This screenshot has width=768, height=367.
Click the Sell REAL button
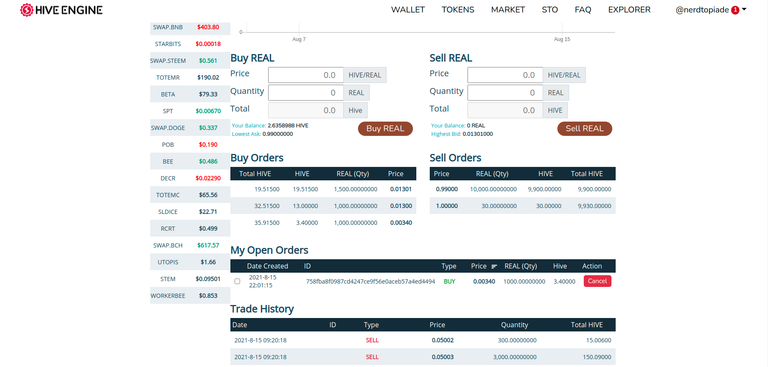tap(585, 129)
